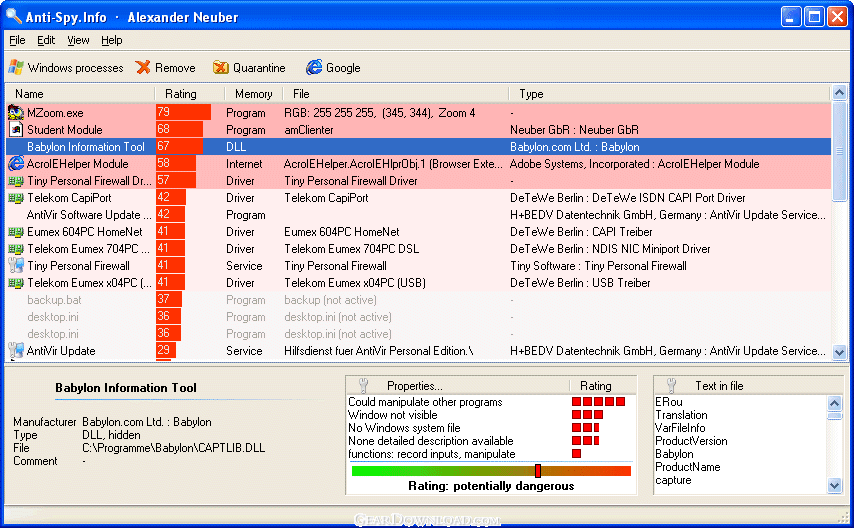Select the Babylon Information Tool row
The width and height of the screenshot is (854, 528).
point(418,147)
